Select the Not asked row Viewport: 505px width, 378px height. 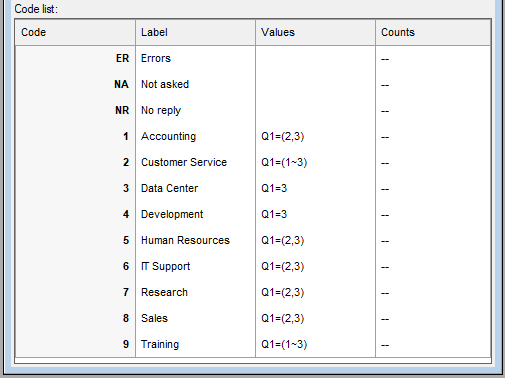[x=253, y=84]
